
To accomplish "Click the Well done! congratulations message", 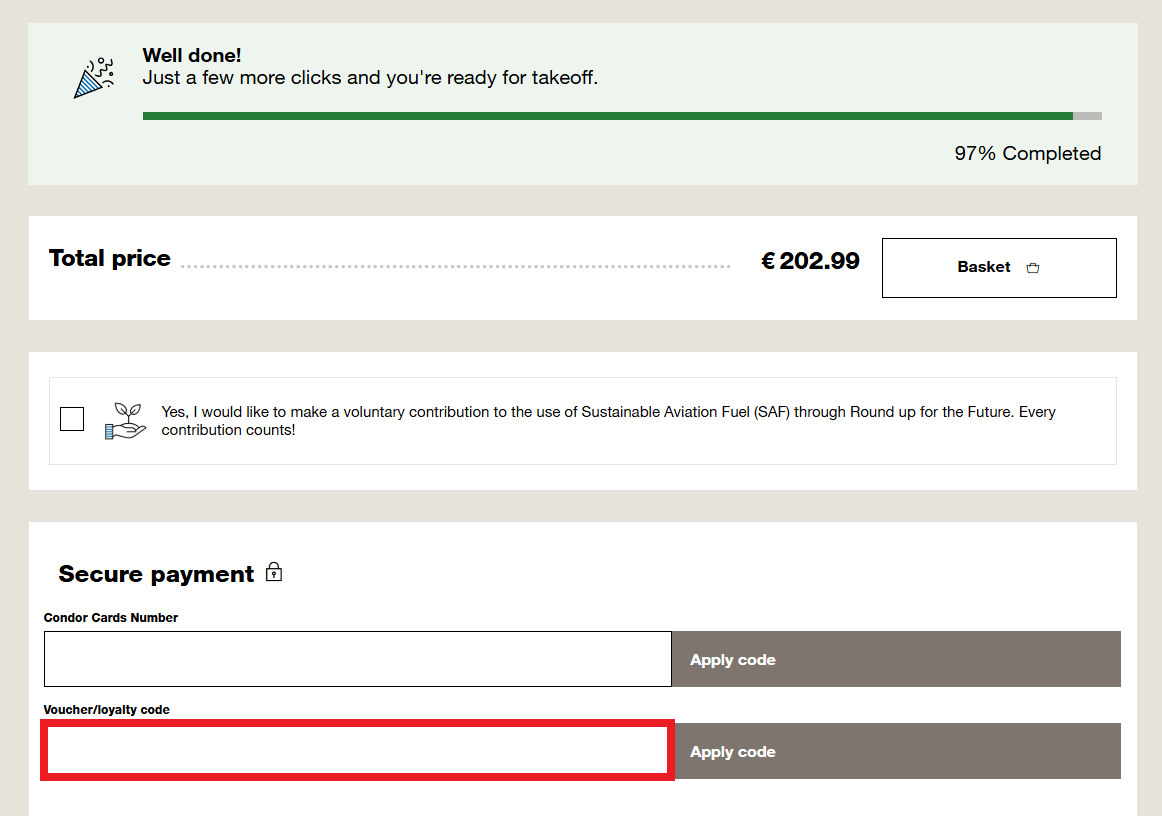I will coord(191,55).
